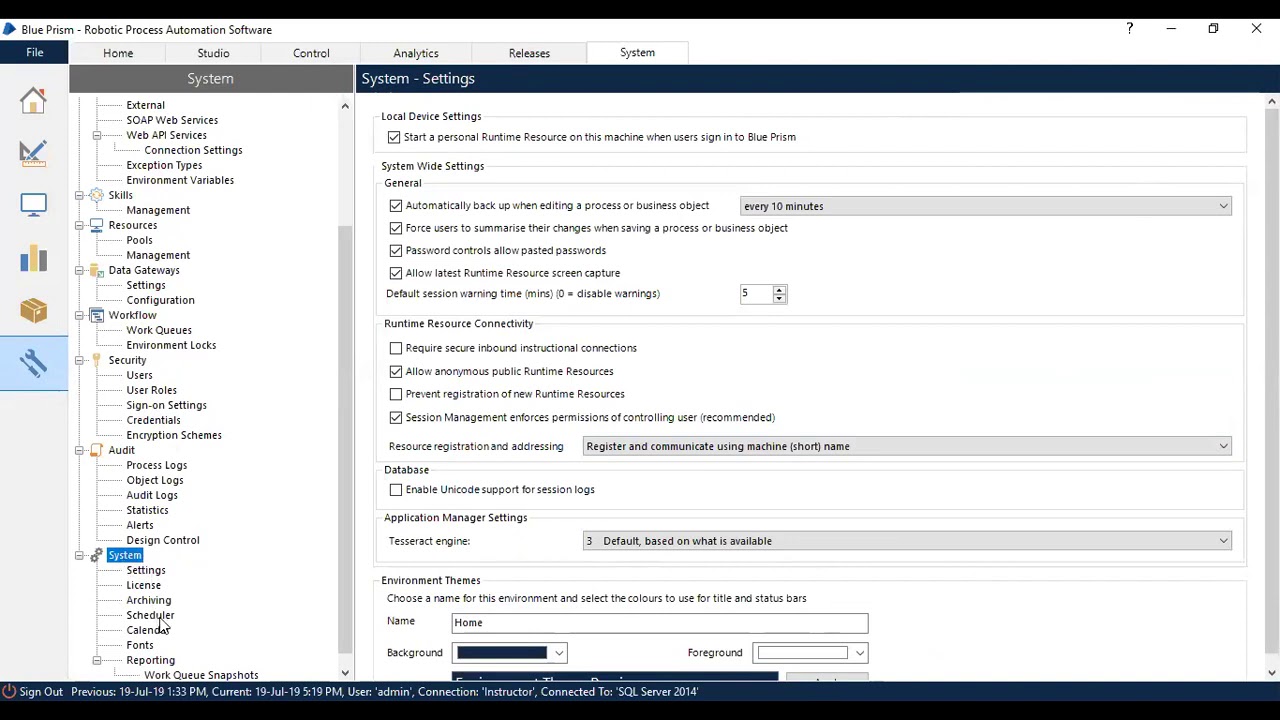The height and width of the screenshot is (720, 1280).
Task: Click the Data Gateways database icon
Action: (96, 270)
